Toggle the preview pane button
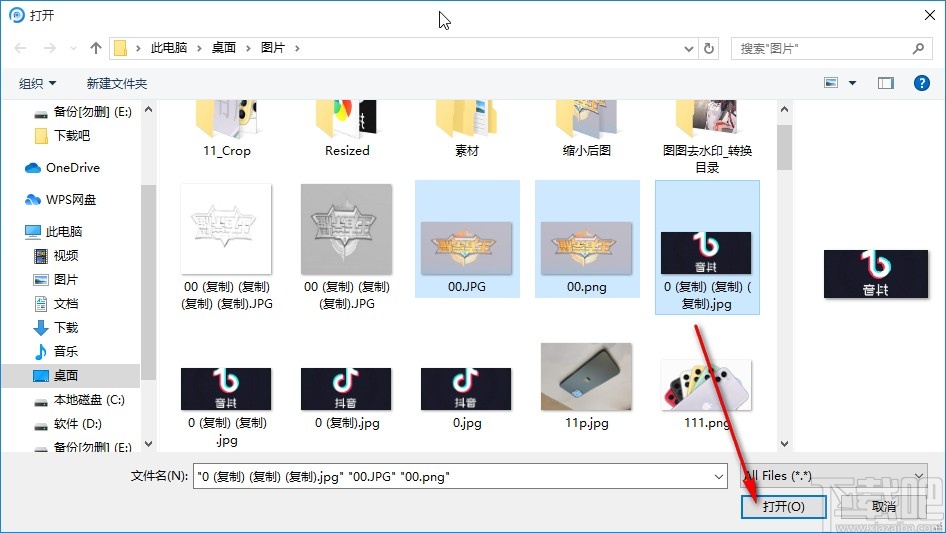Image resolution: width=946 pixels, height=533 pixels. [x=886, y=83]
